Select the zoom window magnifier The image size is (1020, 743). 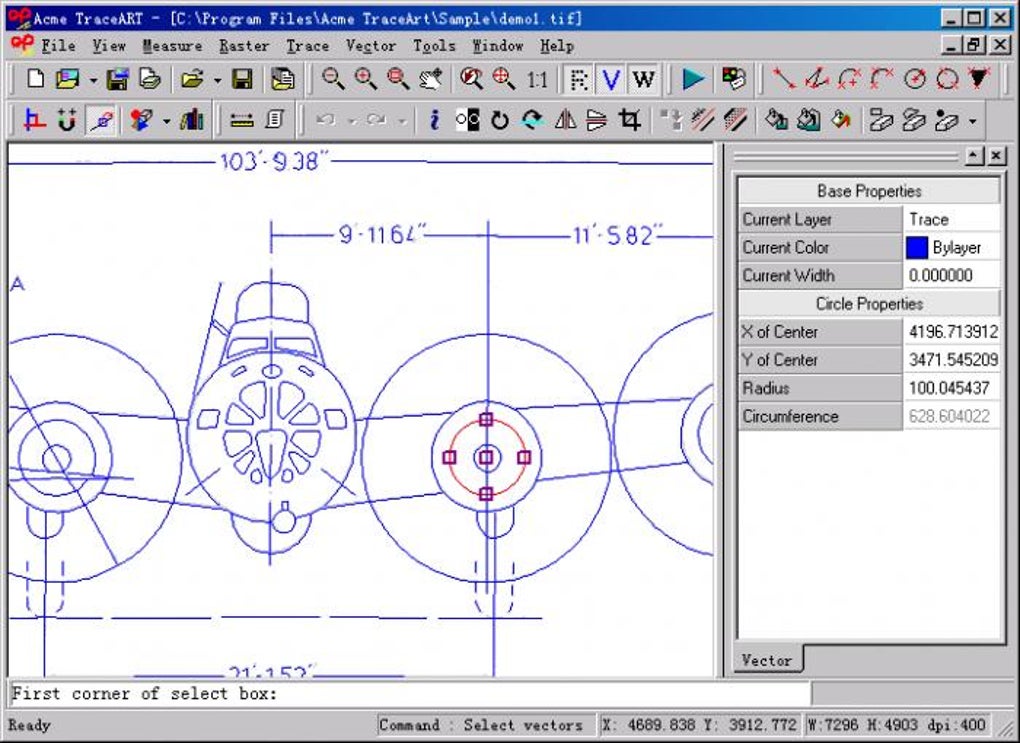(x=398, y=79)
